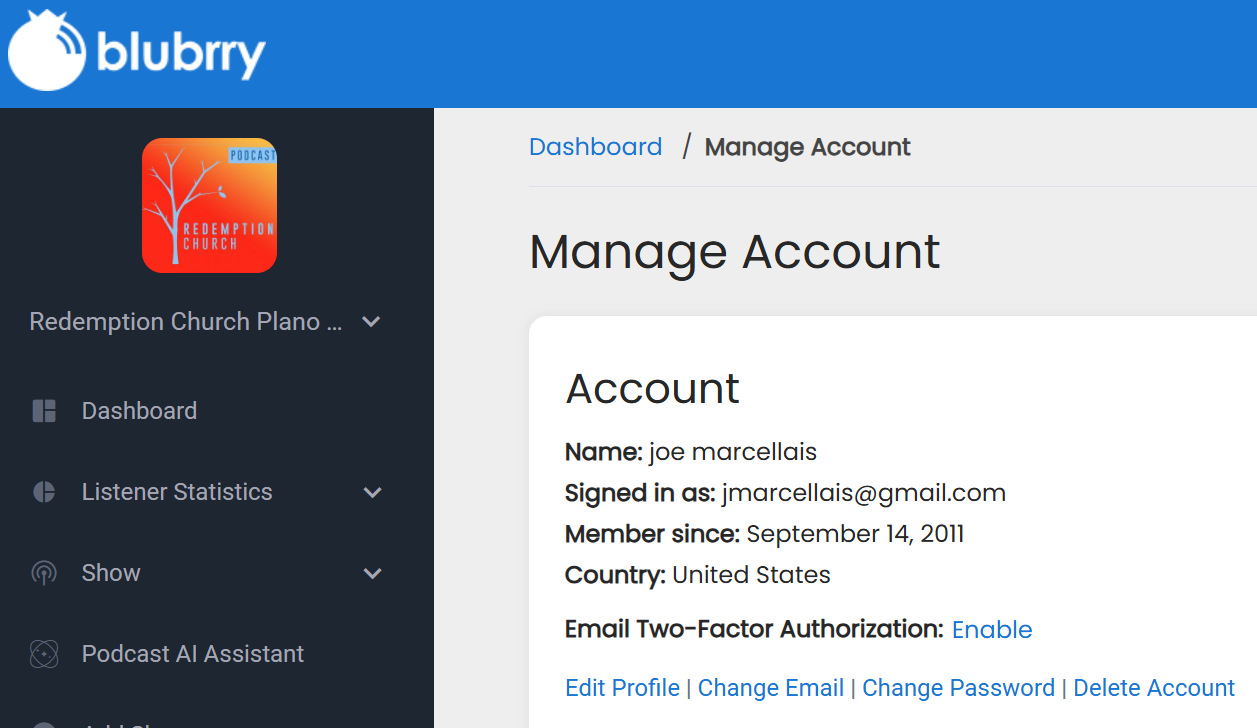1257x728 pixels.
Task: Click the Redemption Church podcast artwork
Action: (209, 205)
